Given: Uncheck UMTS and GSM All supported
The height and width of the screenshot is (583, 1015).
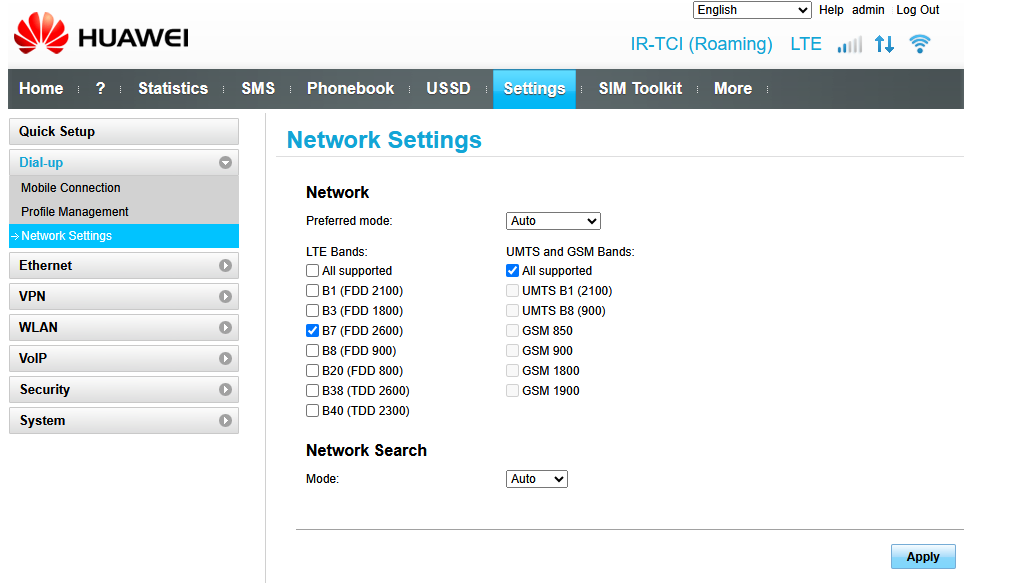Looking at the screenshot, I should (513, 271).
